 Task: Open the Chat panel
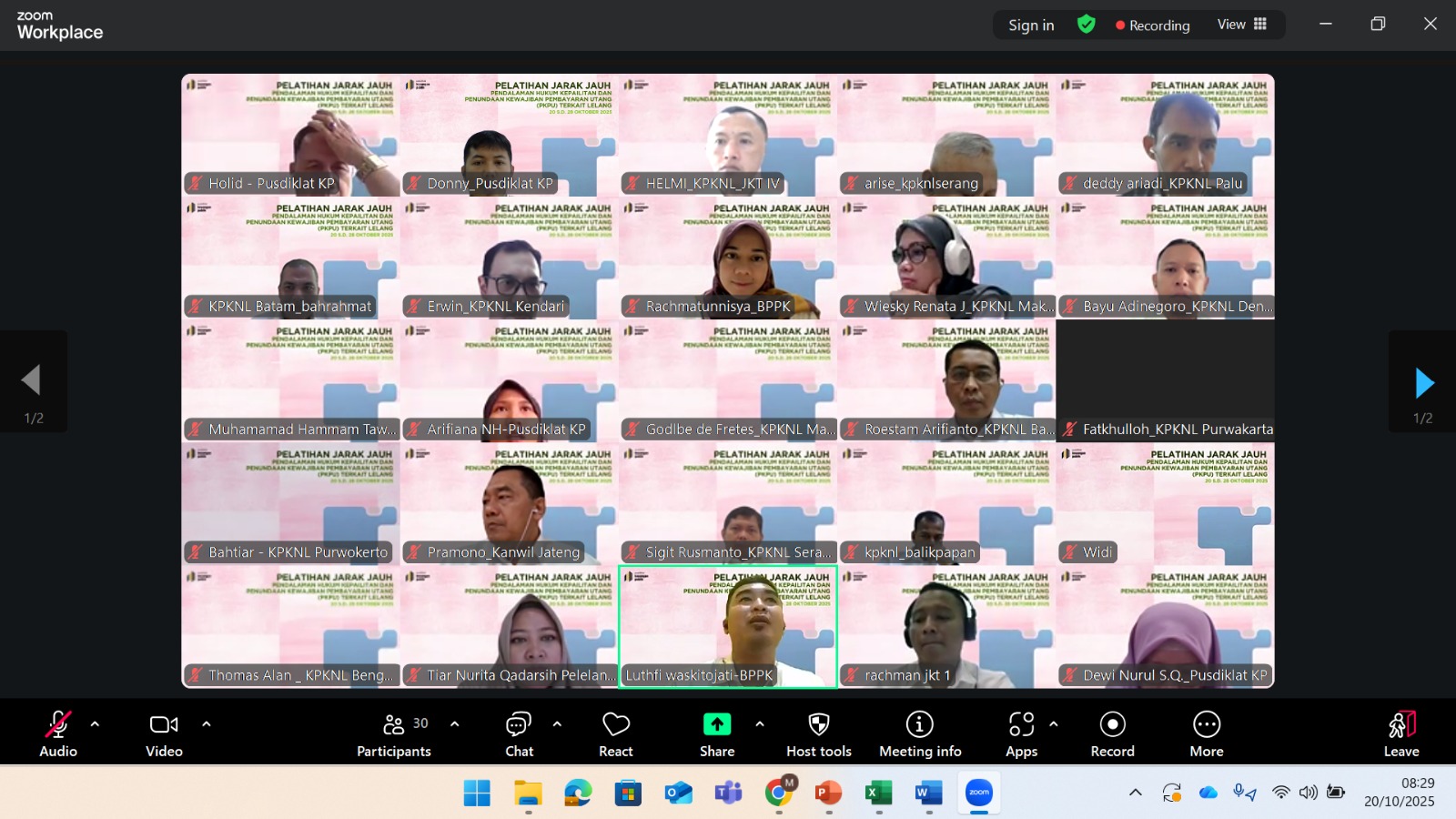click(519, 733)
